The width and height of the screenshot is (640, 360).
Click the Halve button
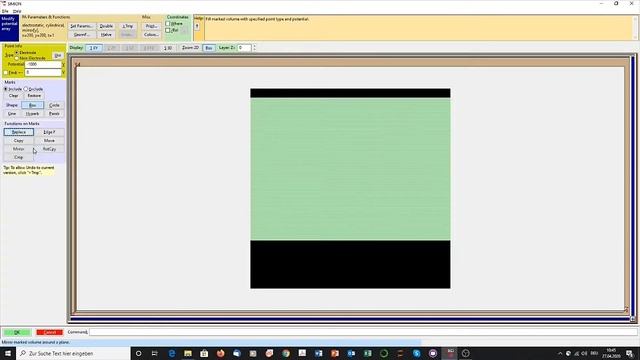[106, 35]
